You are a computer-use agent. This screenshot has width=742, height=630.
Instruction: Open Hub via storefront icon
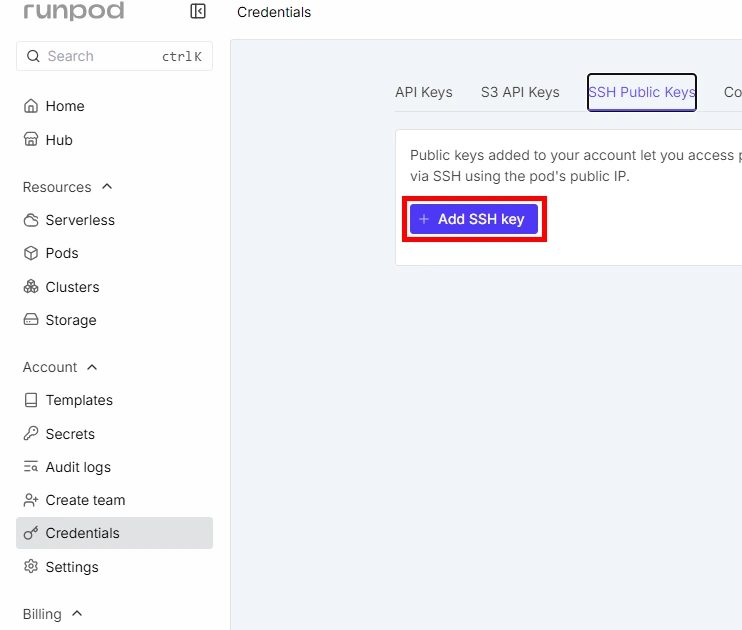coord(31,139)
